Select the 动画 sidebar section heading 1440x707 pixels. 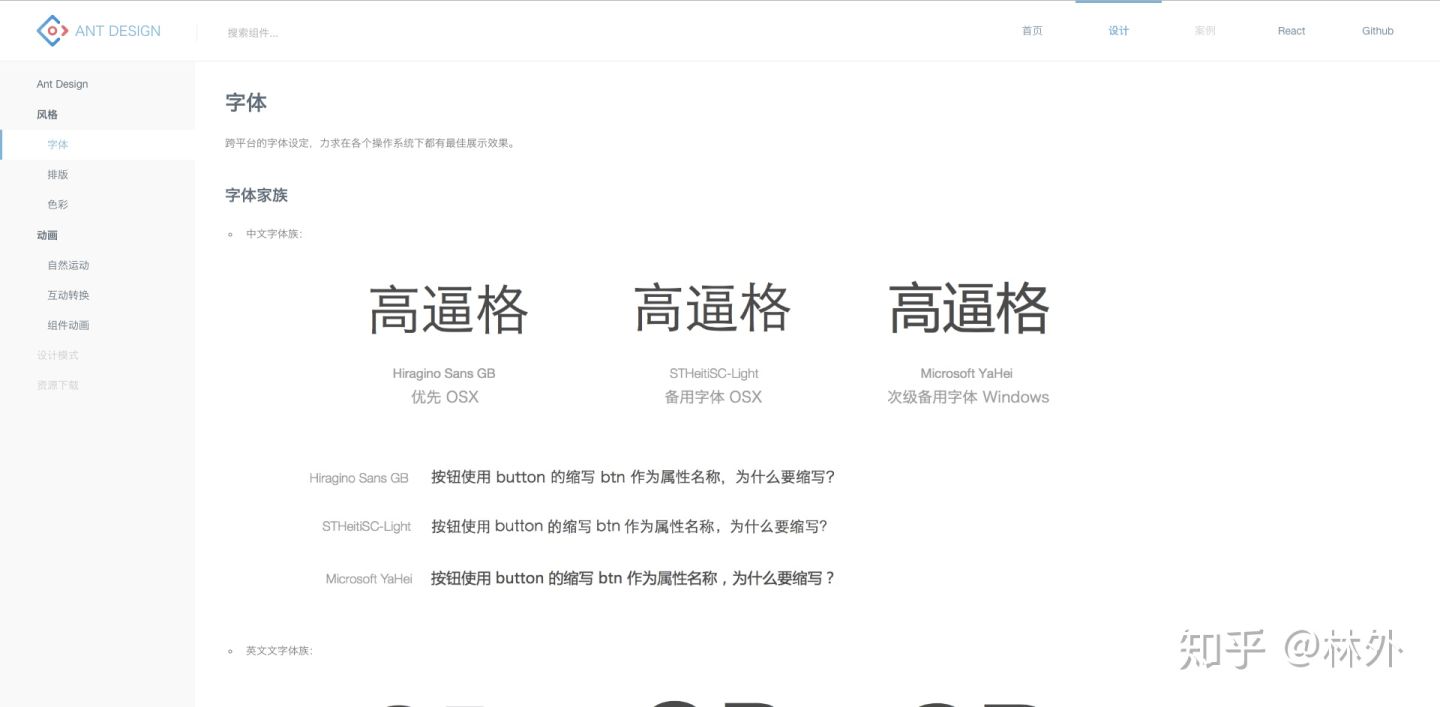47,236
